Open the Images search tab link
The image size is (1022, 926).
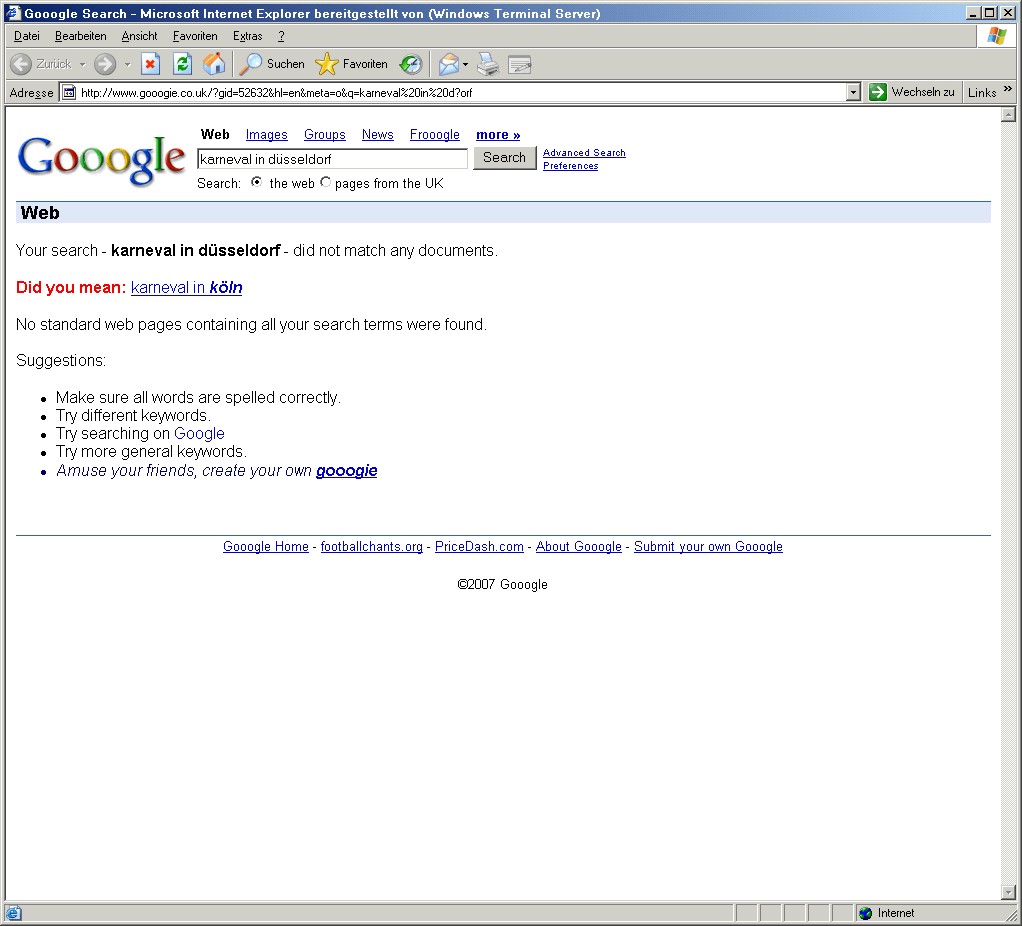click(266, 135)
